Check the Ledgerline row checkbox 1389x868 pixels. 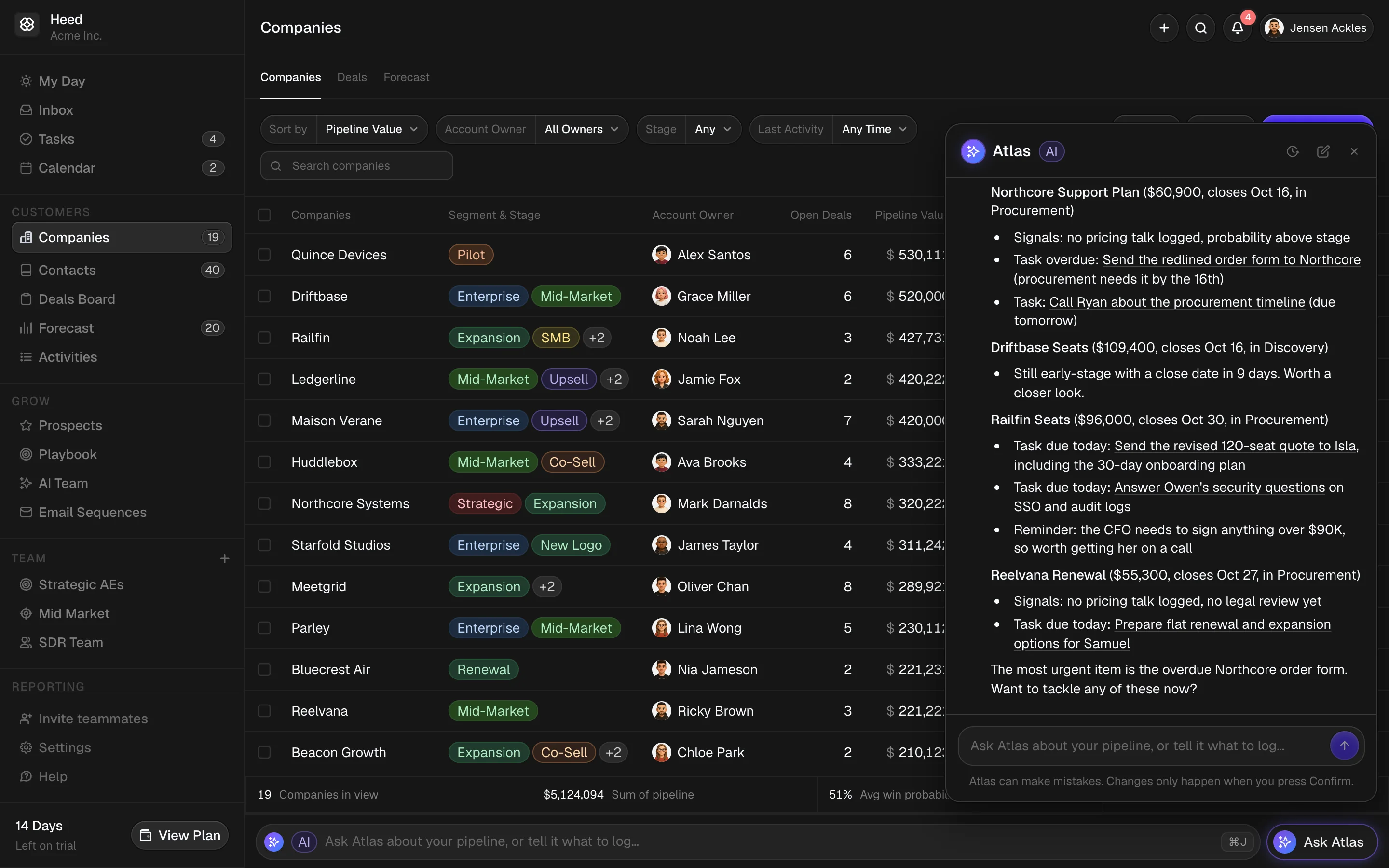point(264,379)
